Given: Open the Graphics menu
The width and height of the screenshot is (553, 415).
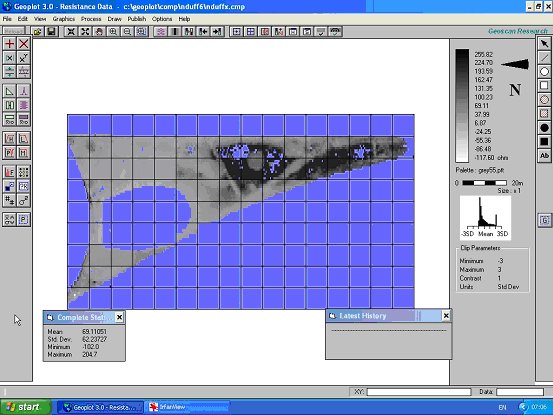Looking at the screenshot, I should (x=64, y=19).
